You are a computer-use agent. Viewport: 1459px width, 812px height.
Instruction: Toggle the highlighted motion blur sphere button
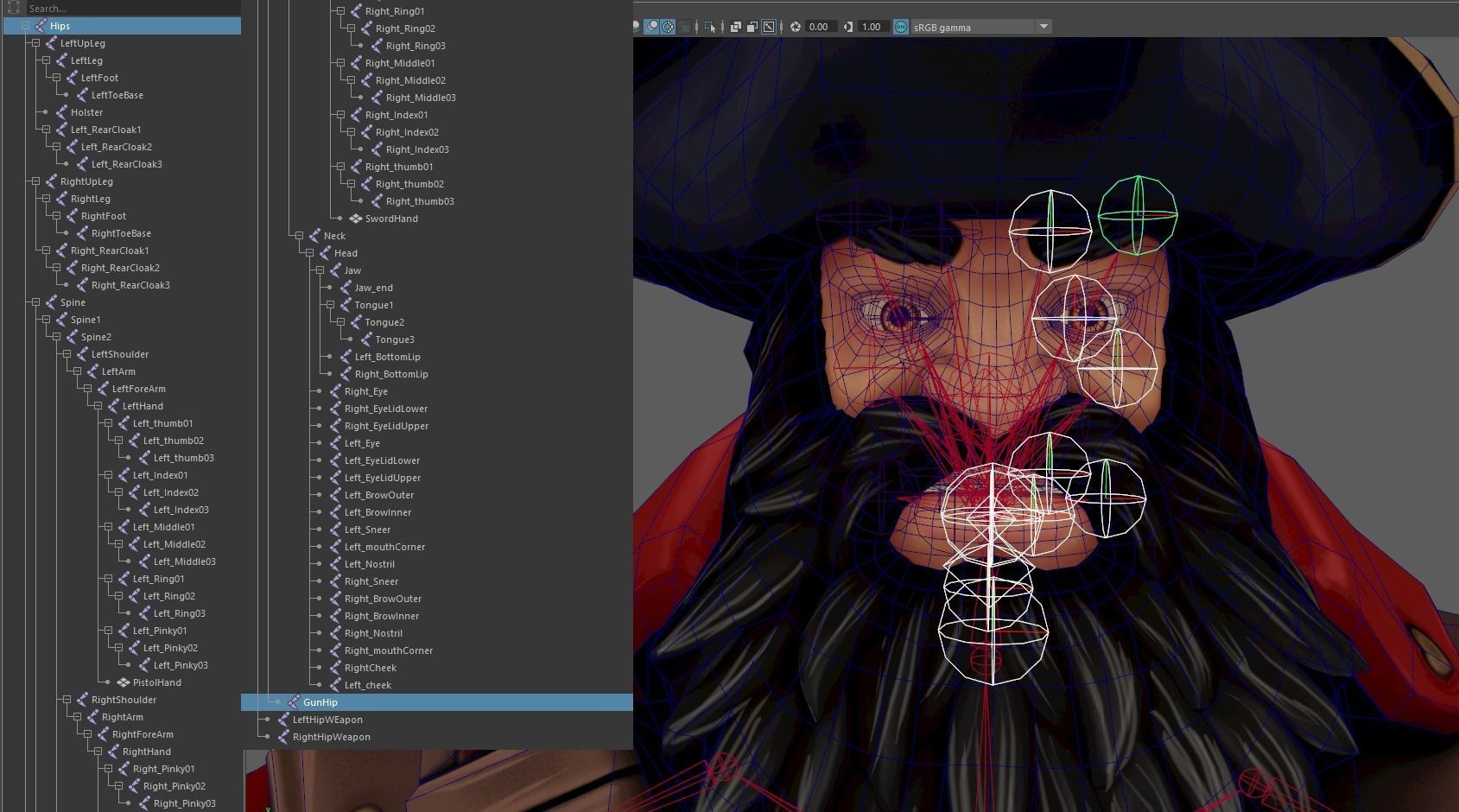click(652, 27)
